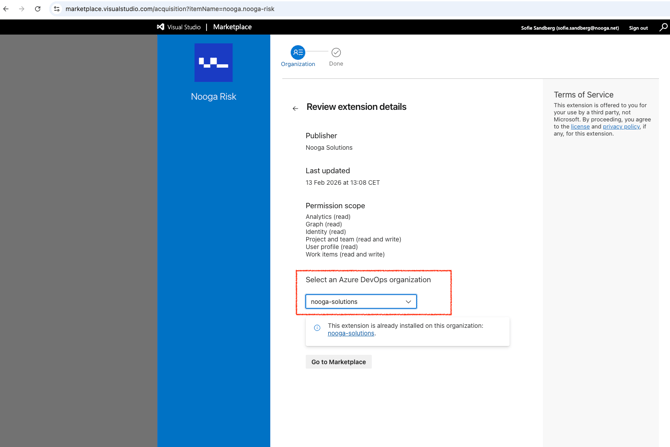Click Analytics (read) permission text
Viewport: 670px width, 447px height.
pos(328,217)
